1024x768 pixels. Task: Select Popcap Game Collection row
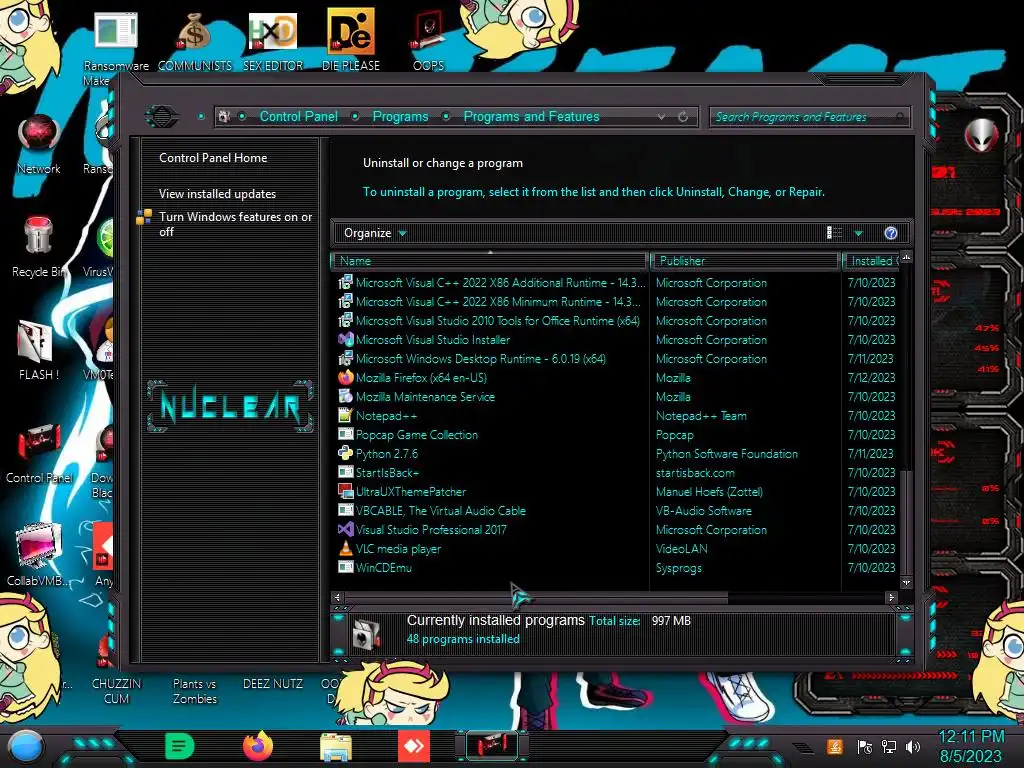(x=616, y=434)
